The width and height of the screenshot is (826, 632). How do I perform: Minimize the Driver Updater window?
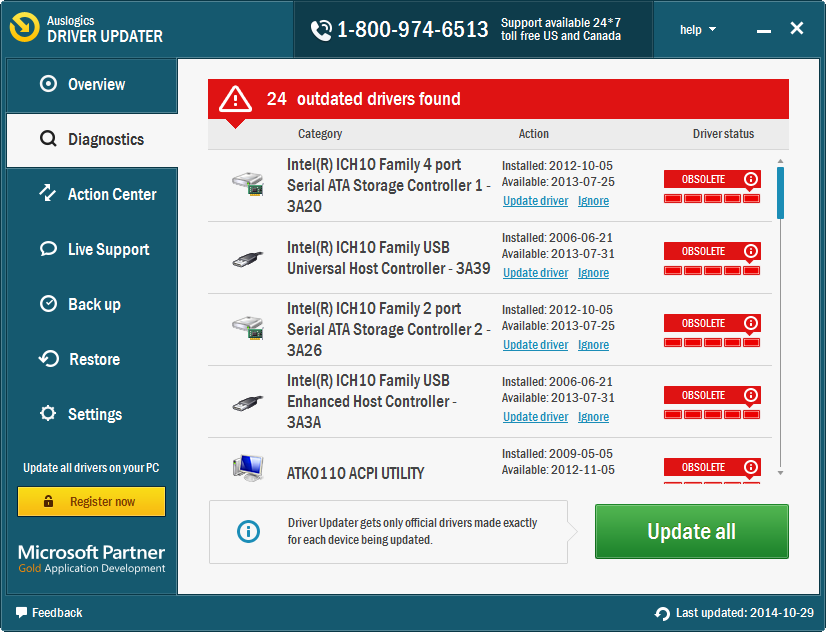(x=764, y=30)
